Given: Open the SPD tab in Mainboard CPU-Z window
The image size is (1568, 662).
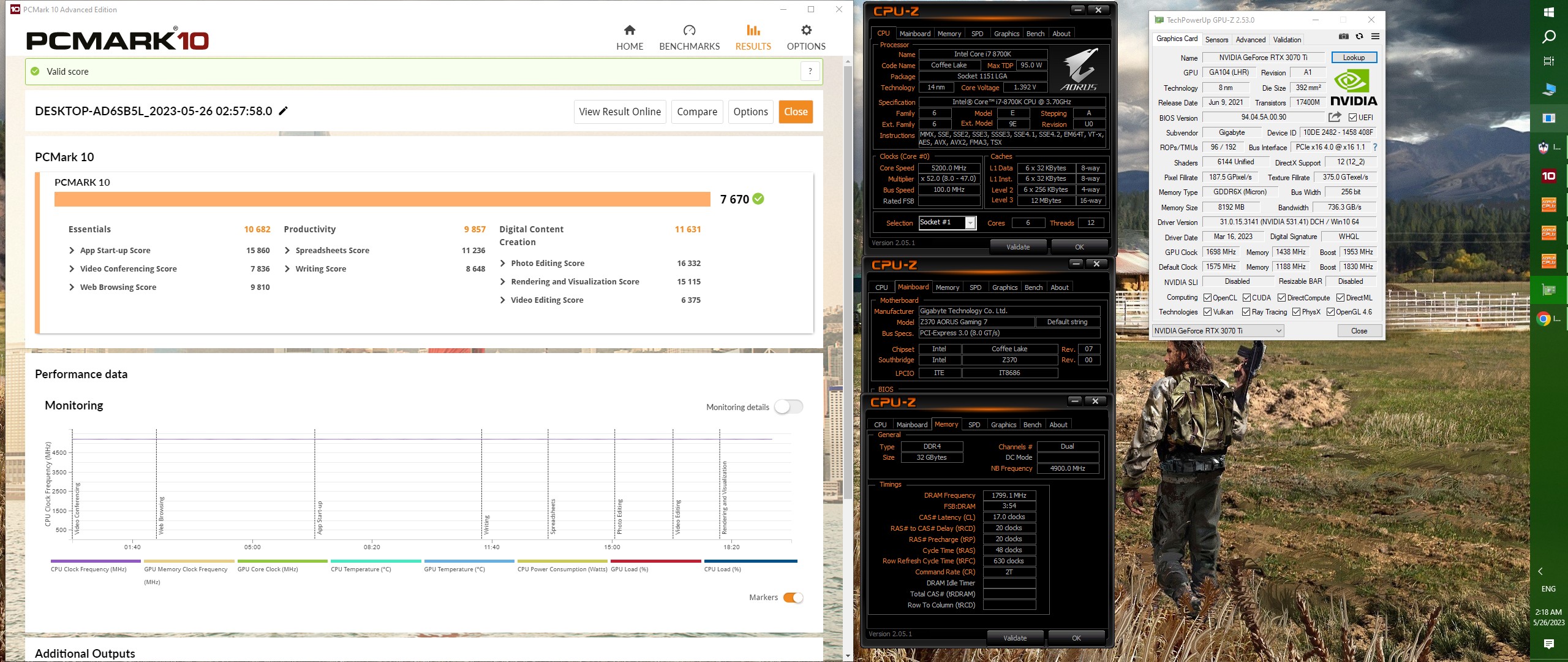Looking at the screenshot, I should coord(975,287).
